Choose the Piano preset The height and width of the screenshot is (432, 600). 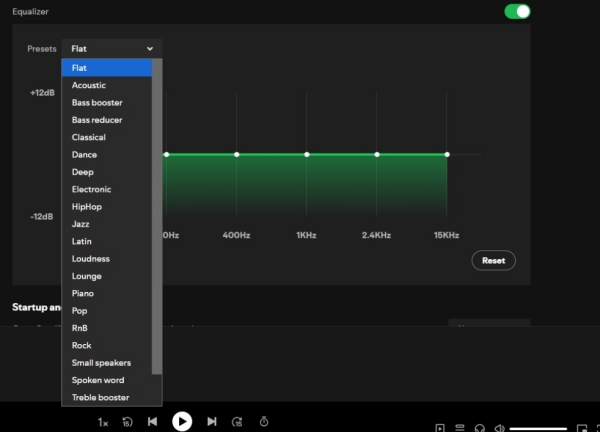(107, 293)
